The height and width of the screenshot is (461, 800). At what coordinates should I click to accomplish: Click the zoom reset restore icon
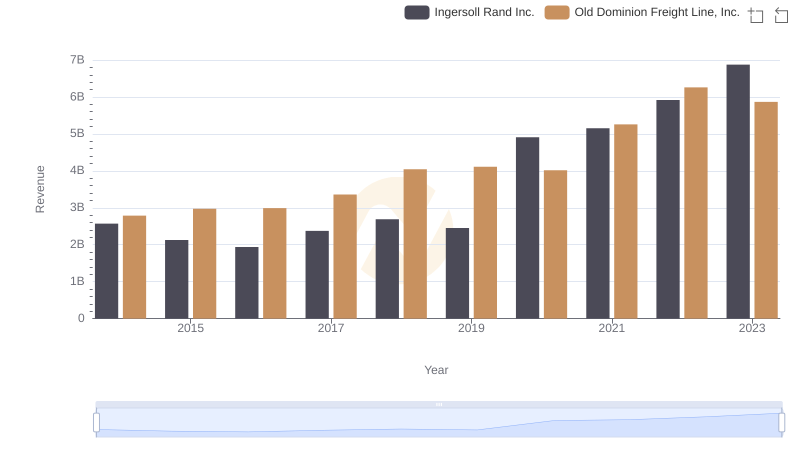781,15
